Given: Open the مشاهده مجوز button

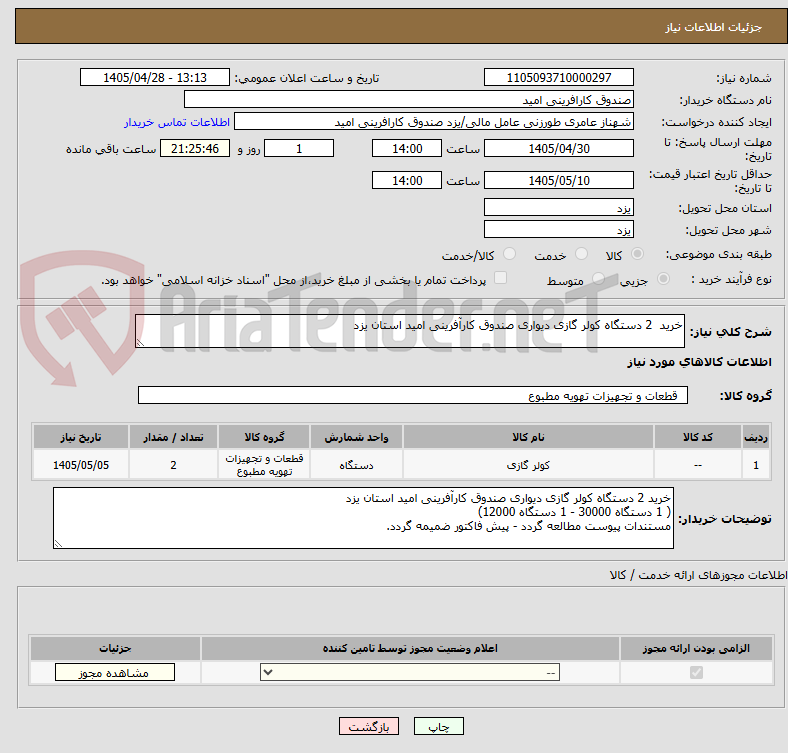Looking at the screenshot, I should coord(115,673).
